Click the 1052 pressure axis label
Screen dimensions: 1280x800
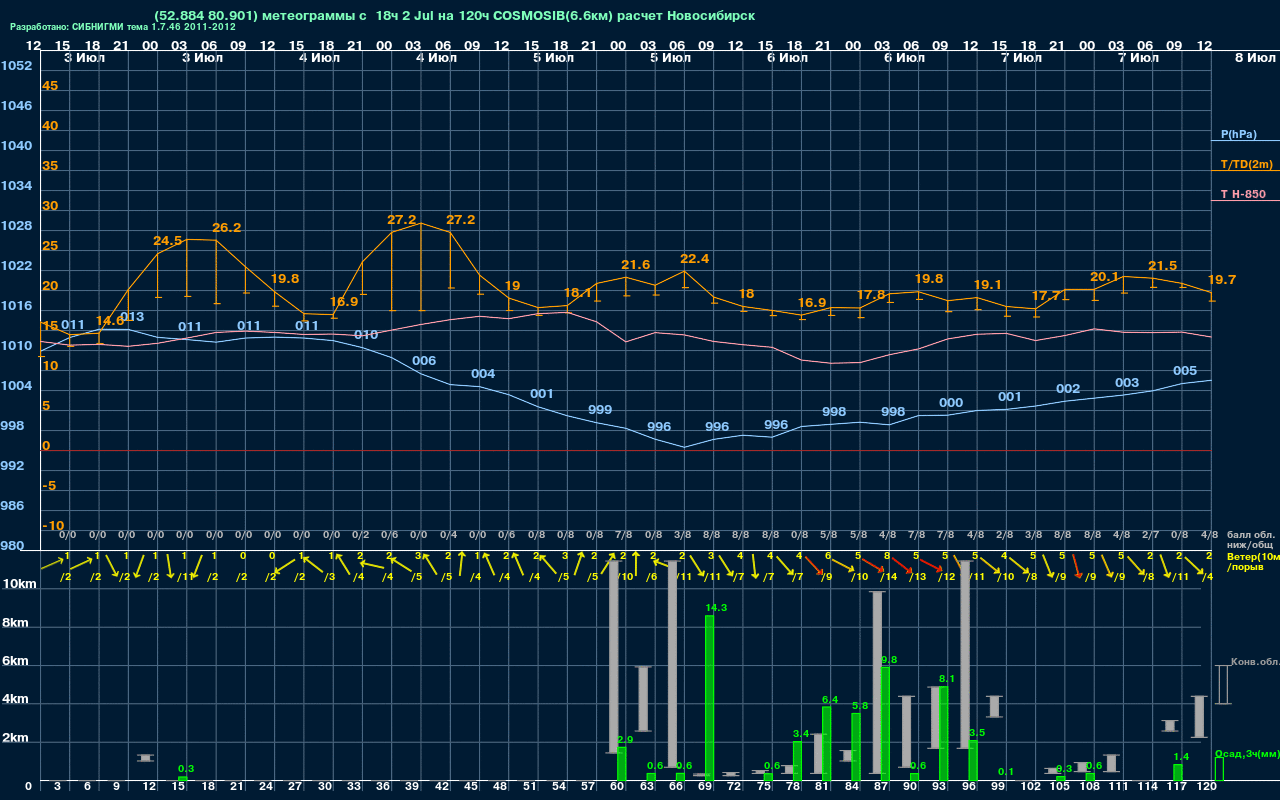click(16, 66)
